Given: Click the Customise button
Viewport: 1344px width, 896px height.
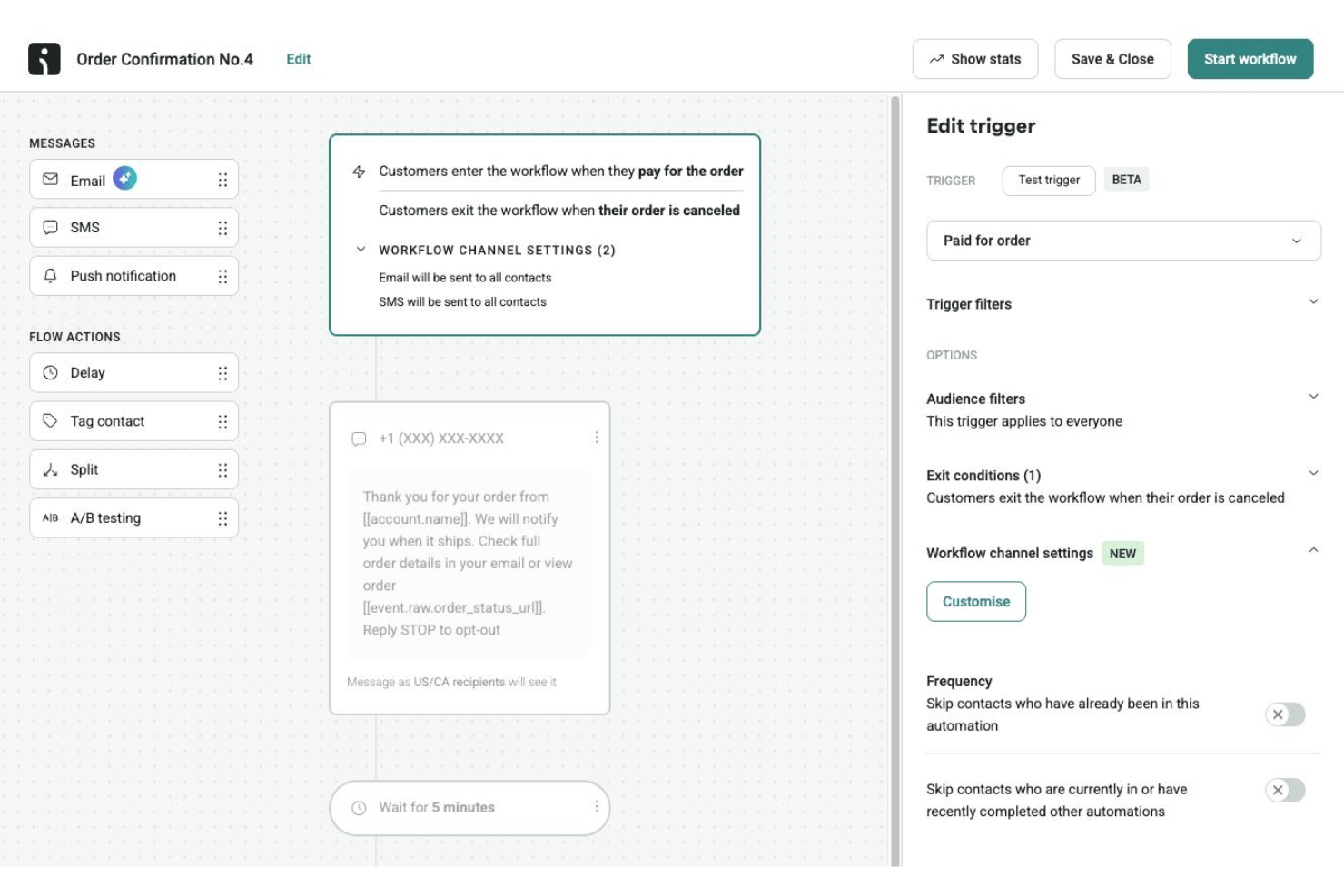Looking at the screenshot, I should 976,602.
